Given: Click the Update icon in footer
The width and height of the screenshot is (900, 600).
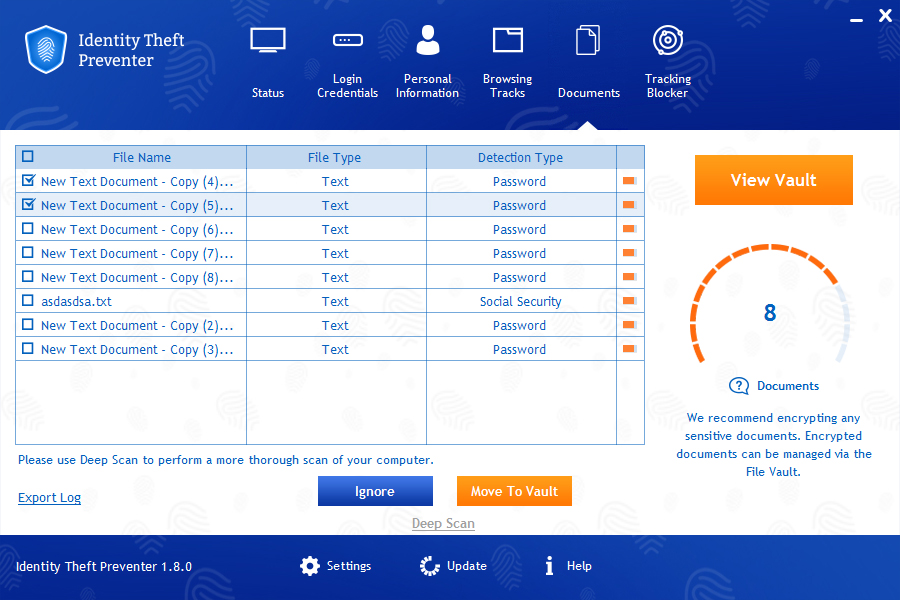Looking at the screenshot, I should [427, 566].
